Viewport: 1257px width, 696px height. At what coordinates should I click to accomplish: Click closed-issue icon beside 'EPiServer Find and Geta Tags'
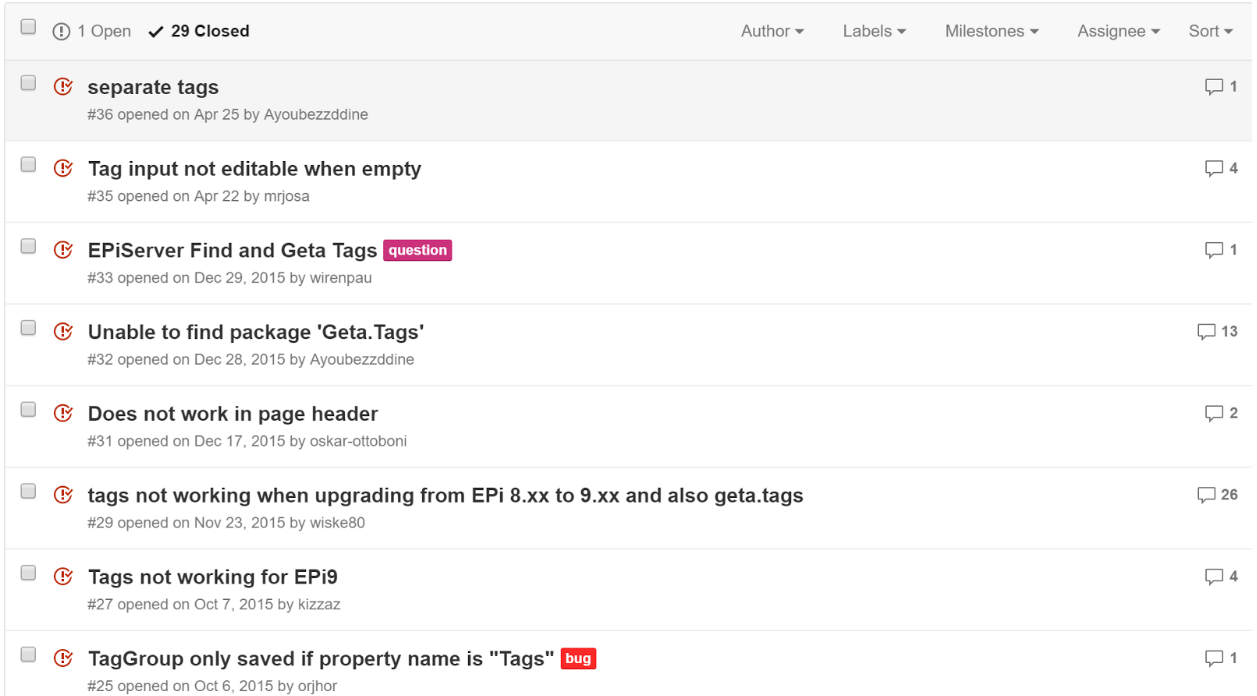(63, 250)
